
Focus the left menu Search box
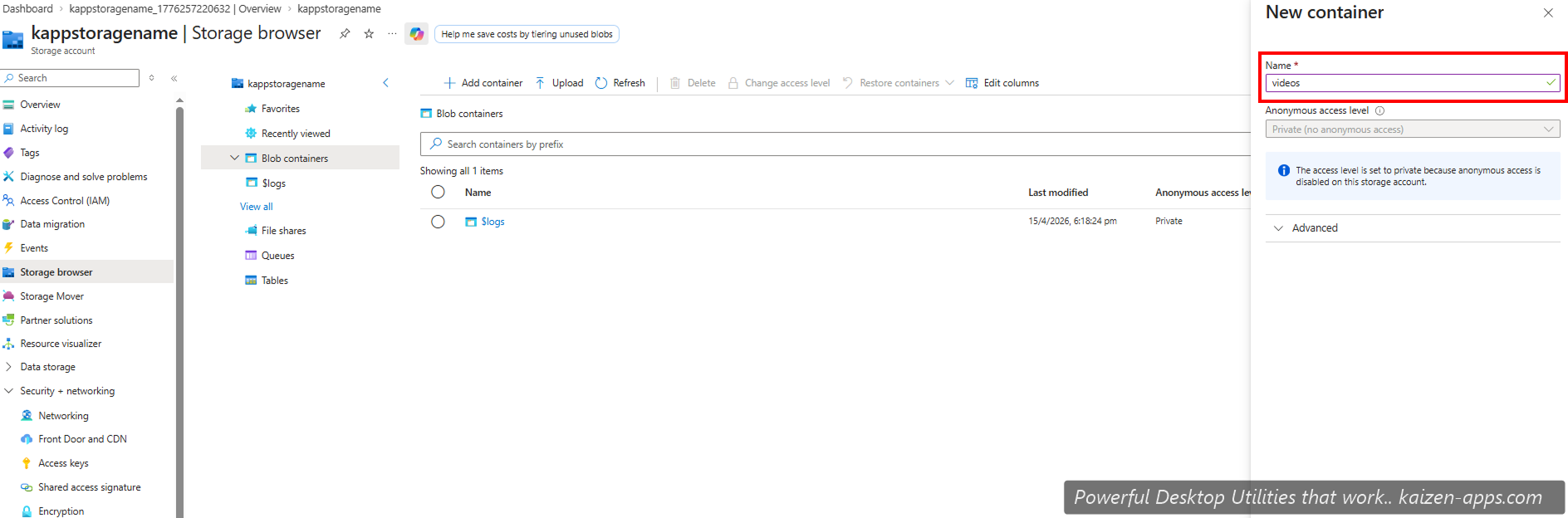click(x=71, y=78)
